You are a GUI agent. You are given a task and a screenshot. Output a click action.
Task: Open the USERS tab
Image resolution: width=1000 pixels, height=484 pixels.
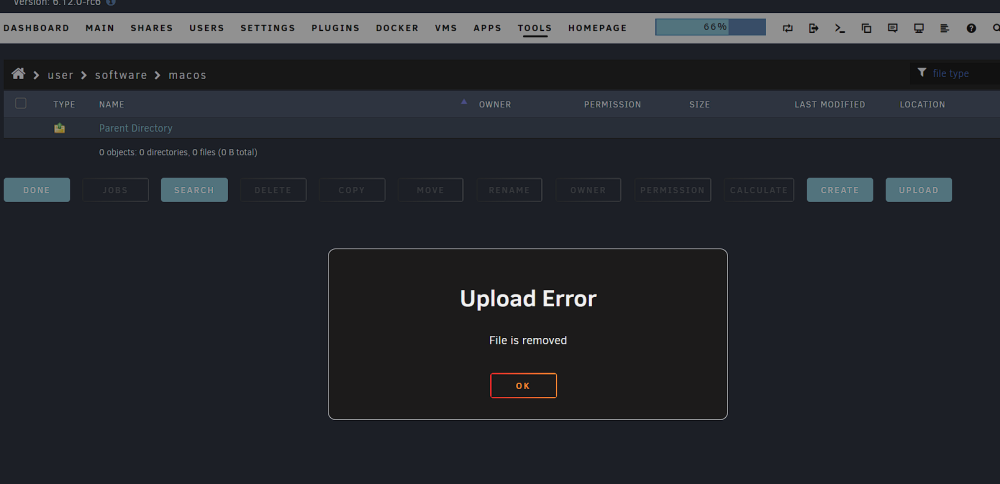(x=207, y=28)
